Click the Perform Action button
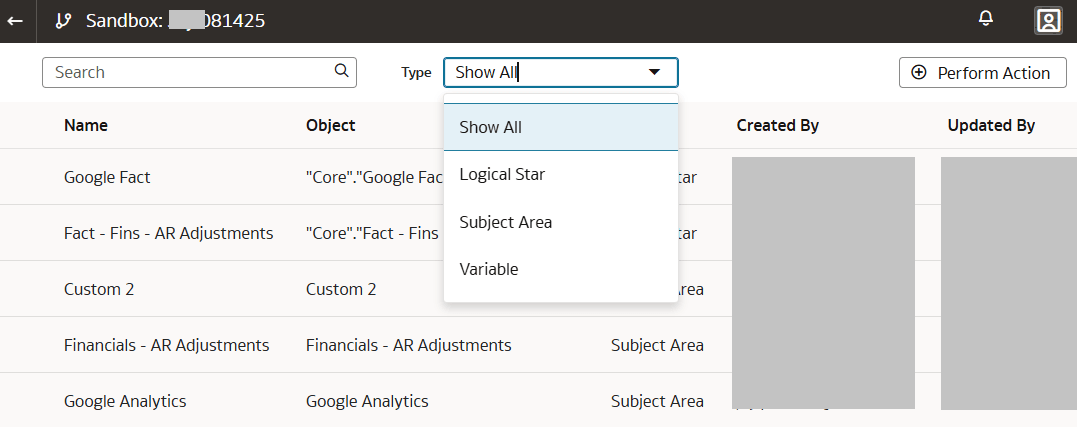Viewport: 1077px width, 427px height. click(x=983, y=73)
